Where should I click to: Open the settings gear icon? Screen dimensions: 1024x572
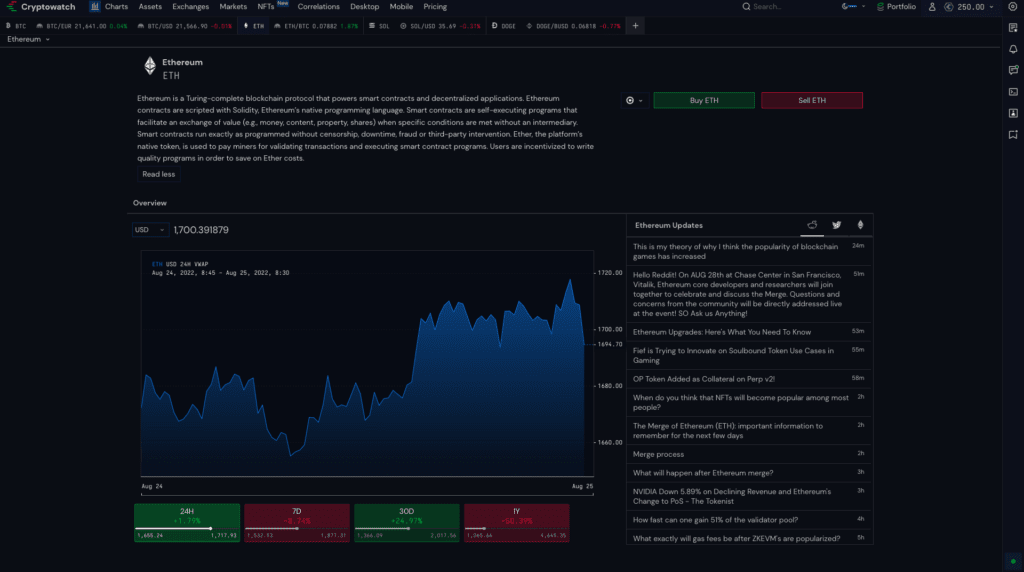pyautogui.click(x=1013, y=7)
